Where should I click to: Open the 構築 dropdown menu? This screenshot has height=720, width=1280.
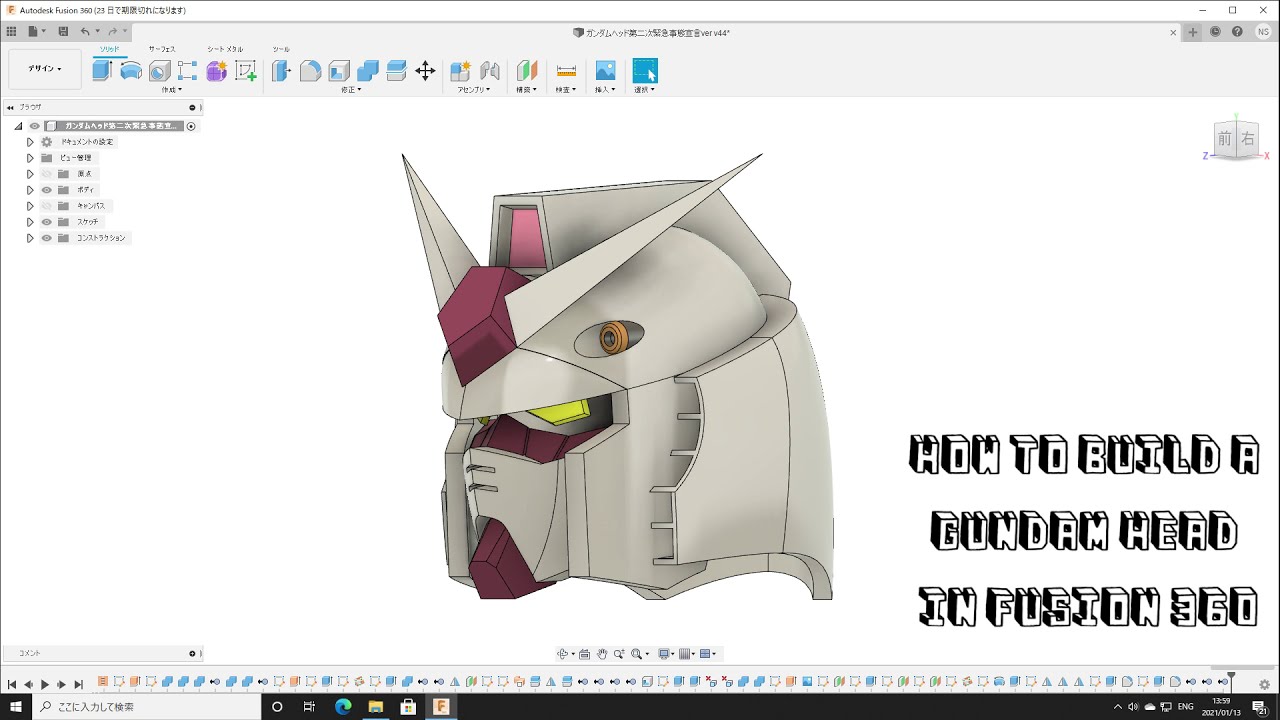(526, 90)
